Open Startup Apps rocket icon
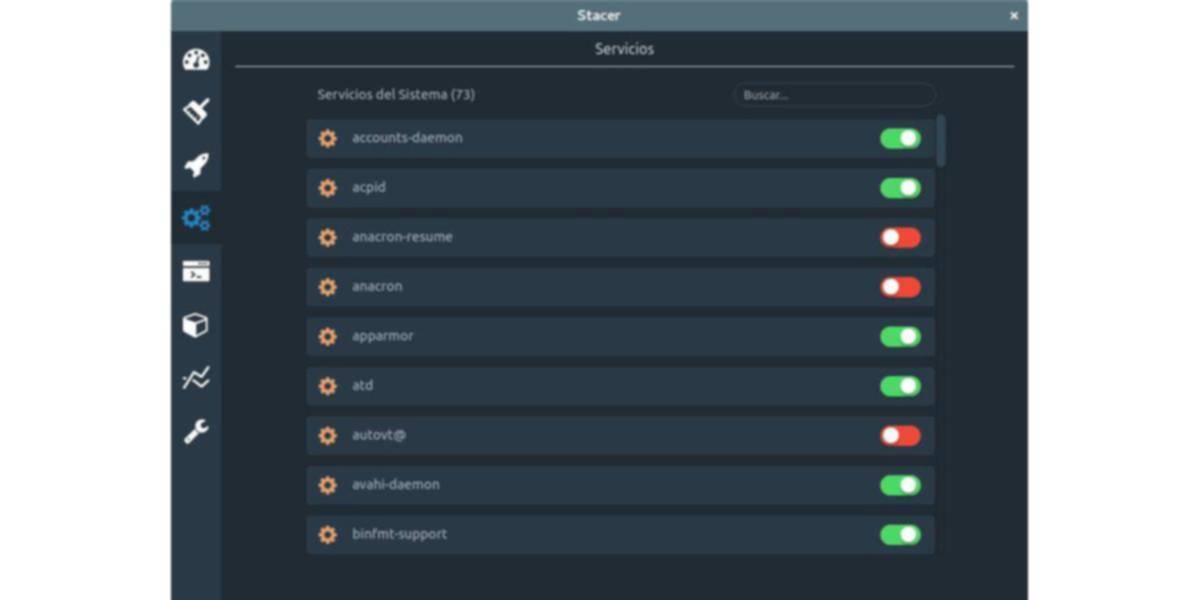Image resolution: width=1200 pixels, height=600 pixels. [196, 165]
